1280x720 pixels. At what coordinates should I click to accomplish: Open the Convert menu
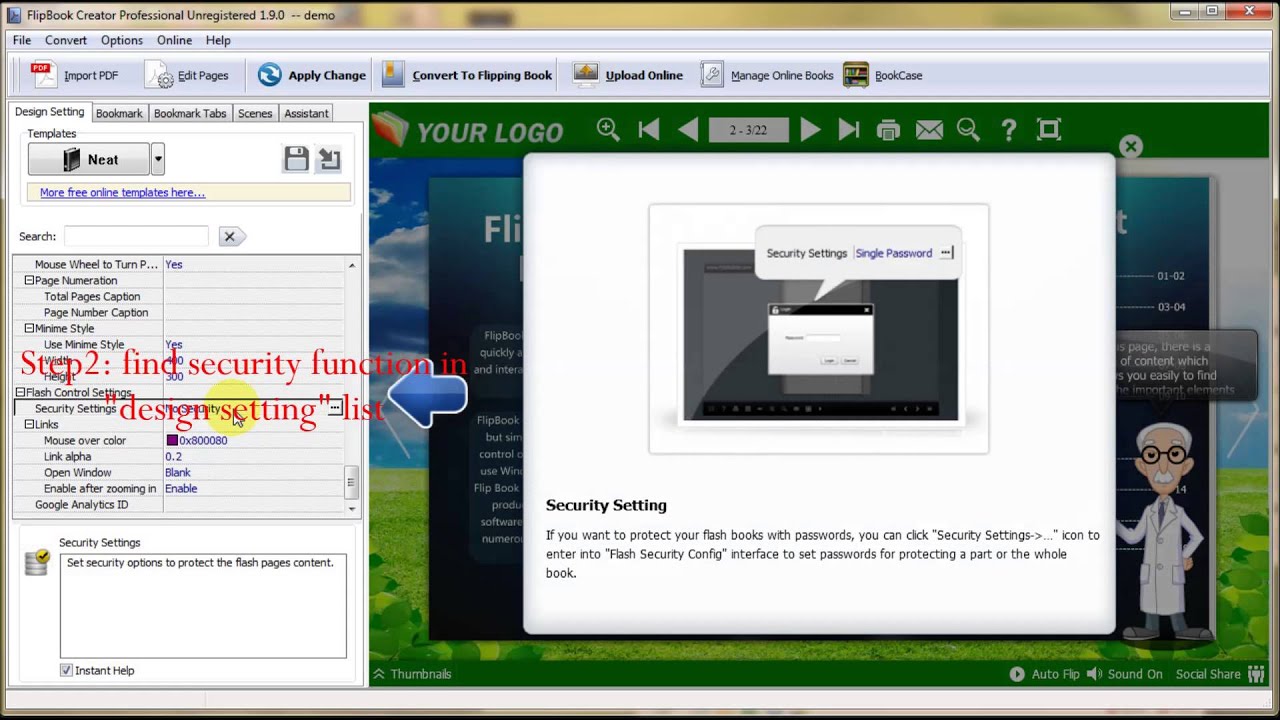pos(66,40)
